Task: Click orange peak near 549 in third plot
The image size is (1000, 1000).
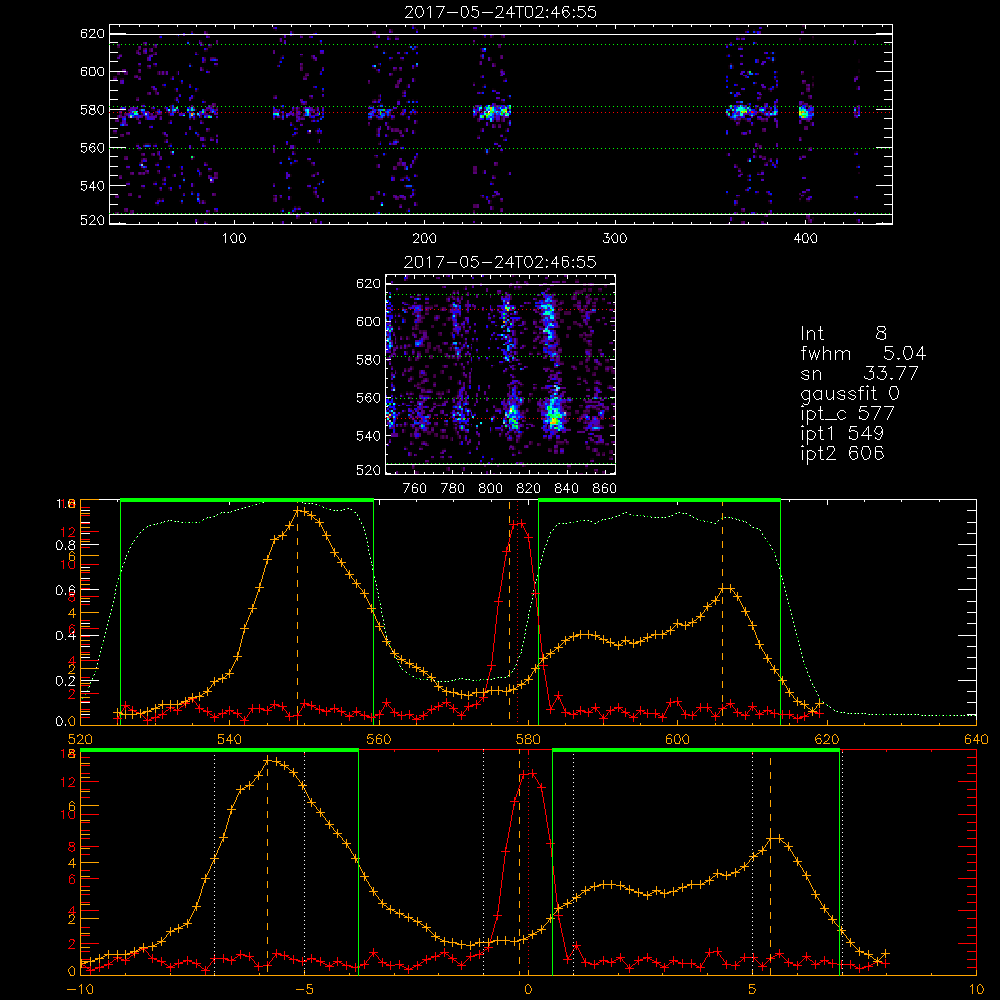Action: pyautogui.click(x=298, y=510)
